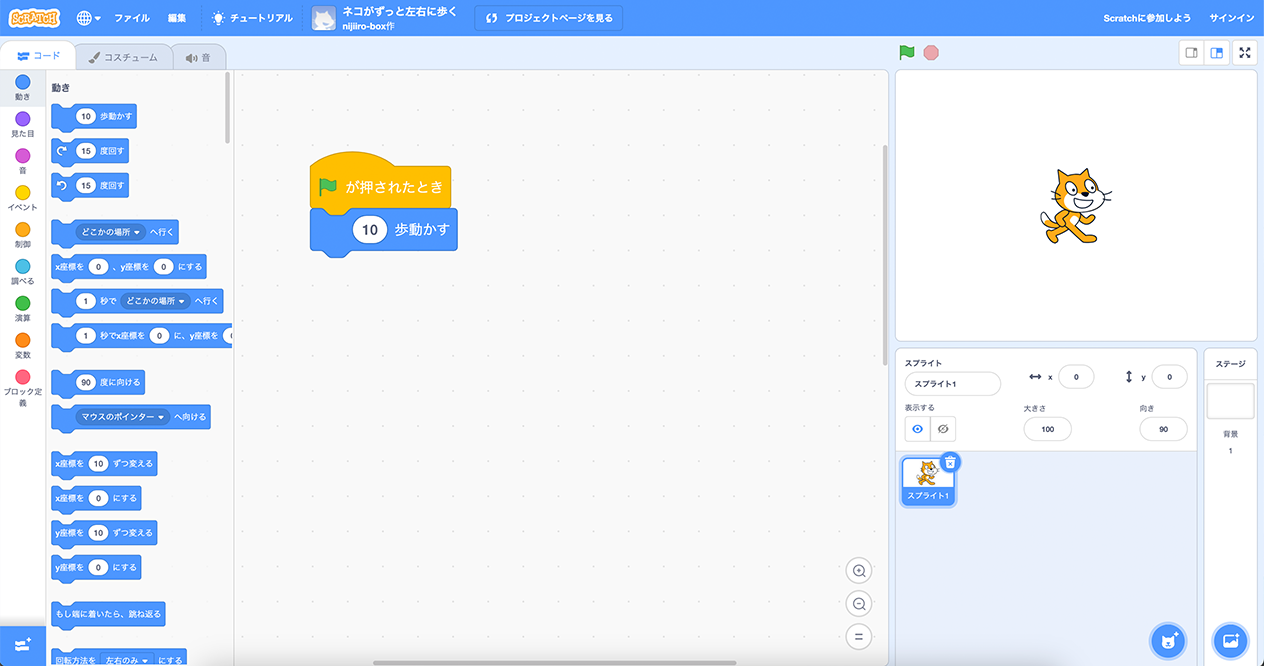Open the ファイル menu
The height and width of the screenshot is (666, 1264).
132,18
